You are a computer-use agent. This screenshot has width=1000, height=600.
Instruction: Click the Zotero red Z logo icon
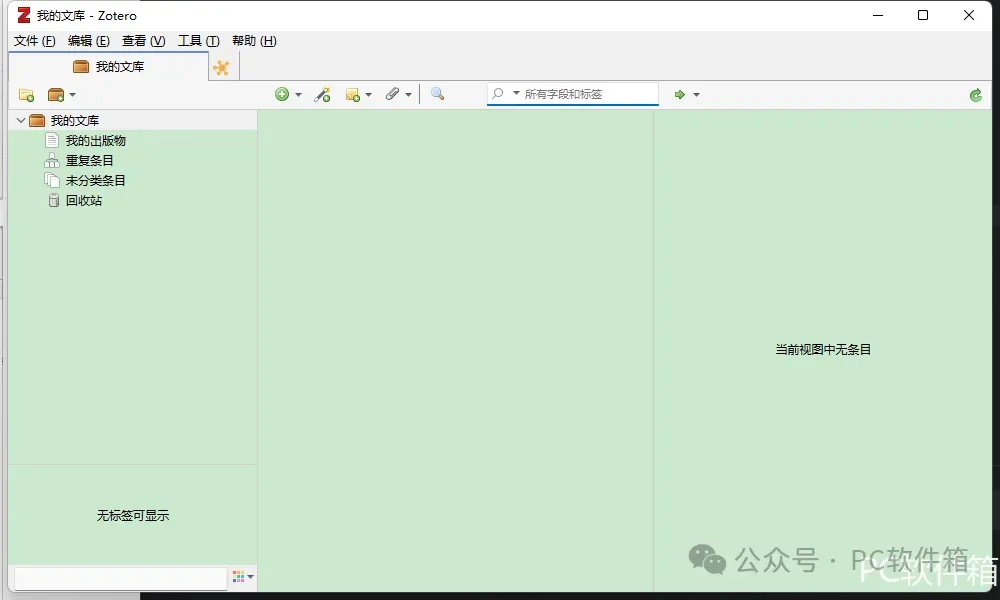click(x=24, y=15)
